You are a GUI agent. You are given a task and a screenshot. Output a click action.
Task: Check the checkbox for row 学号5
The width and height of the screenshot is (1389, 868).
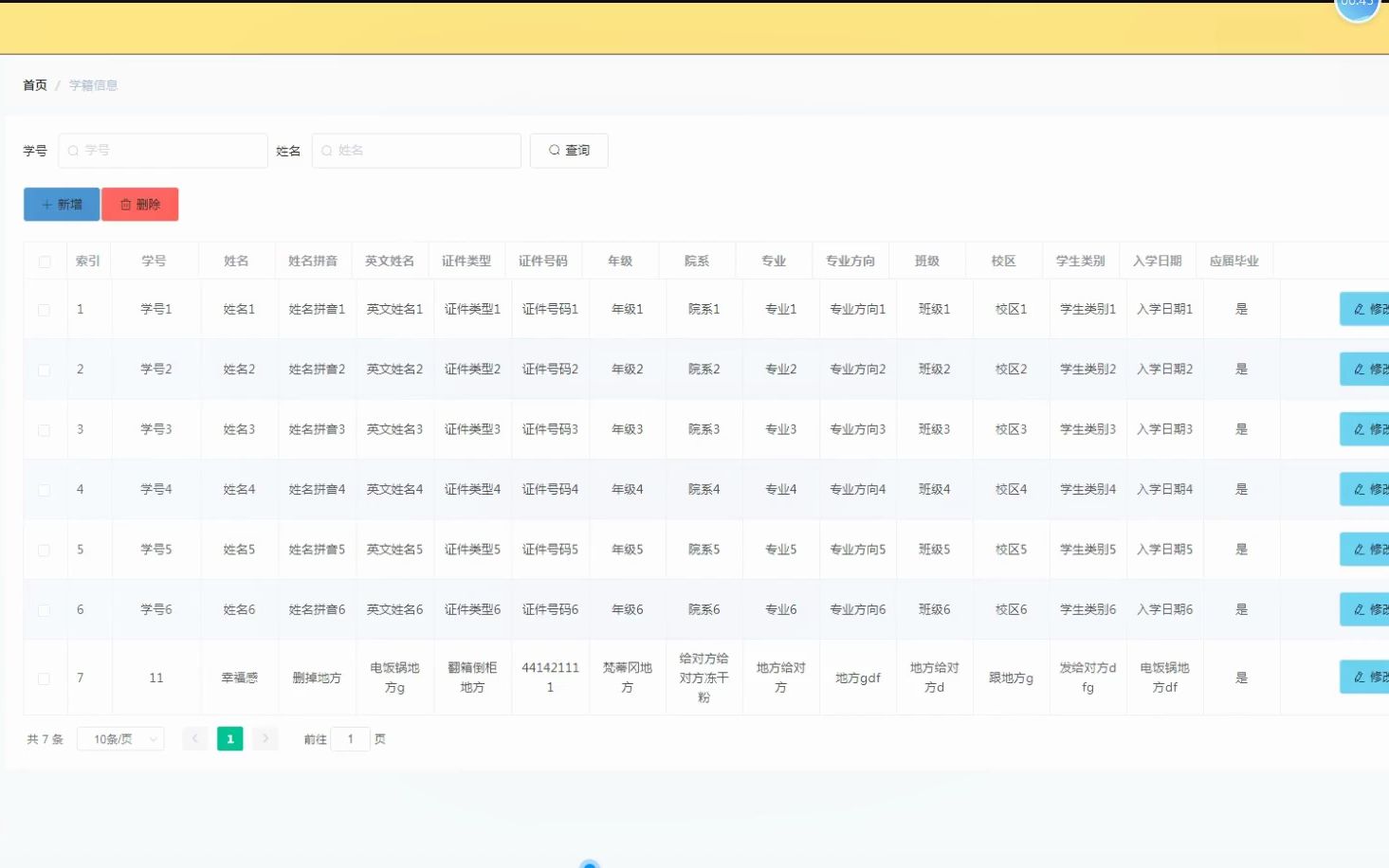click(45, 550)
